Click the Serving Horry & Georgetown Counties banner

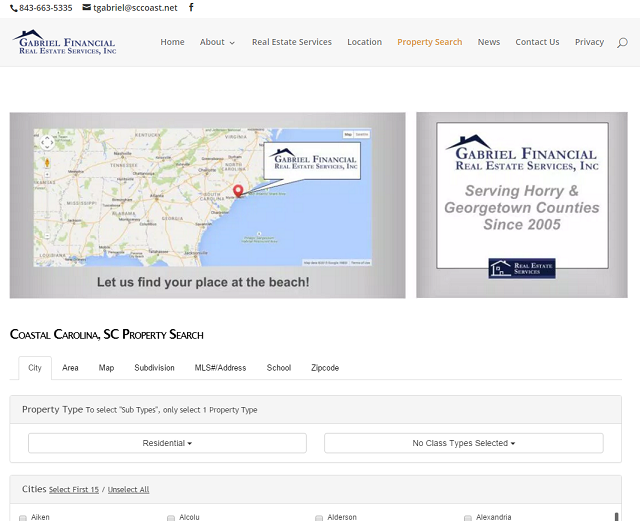[x=522, y=205]
